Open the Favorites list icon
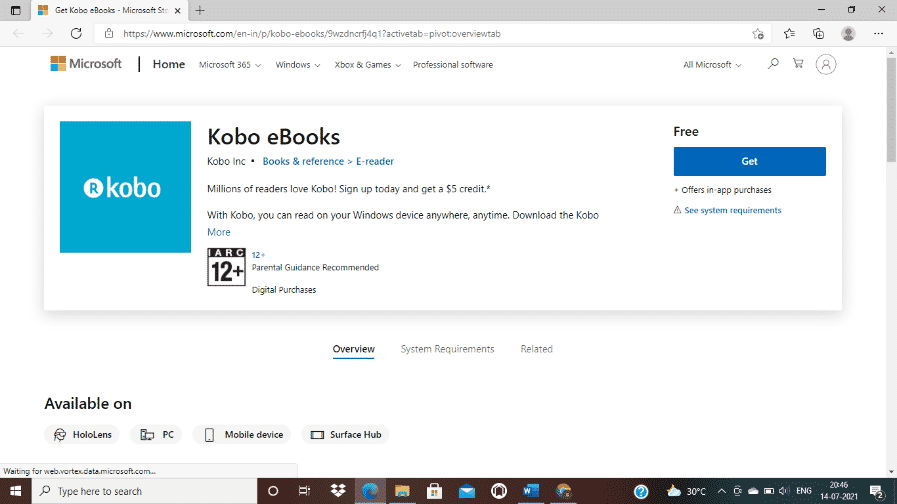The width and height of the screenshot is (897, 504). (789, 34)
